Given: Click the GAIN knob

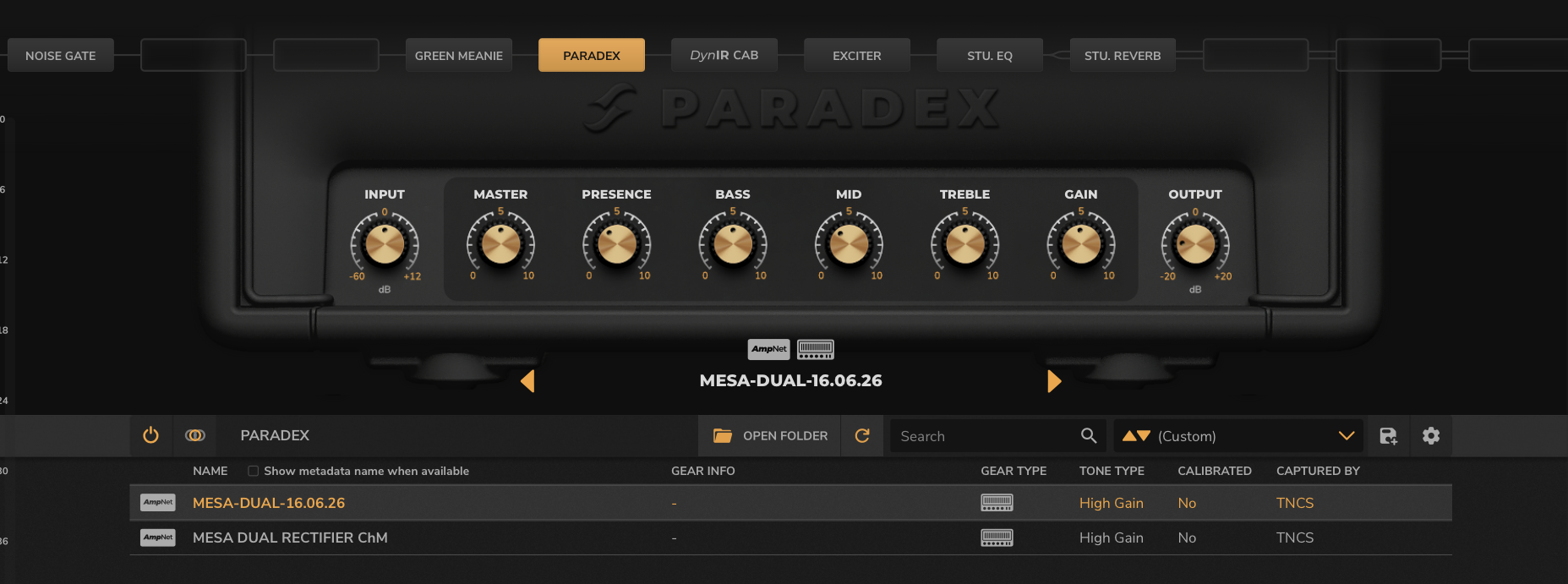Looking at the screenshot, I should tap(1081, 245).
